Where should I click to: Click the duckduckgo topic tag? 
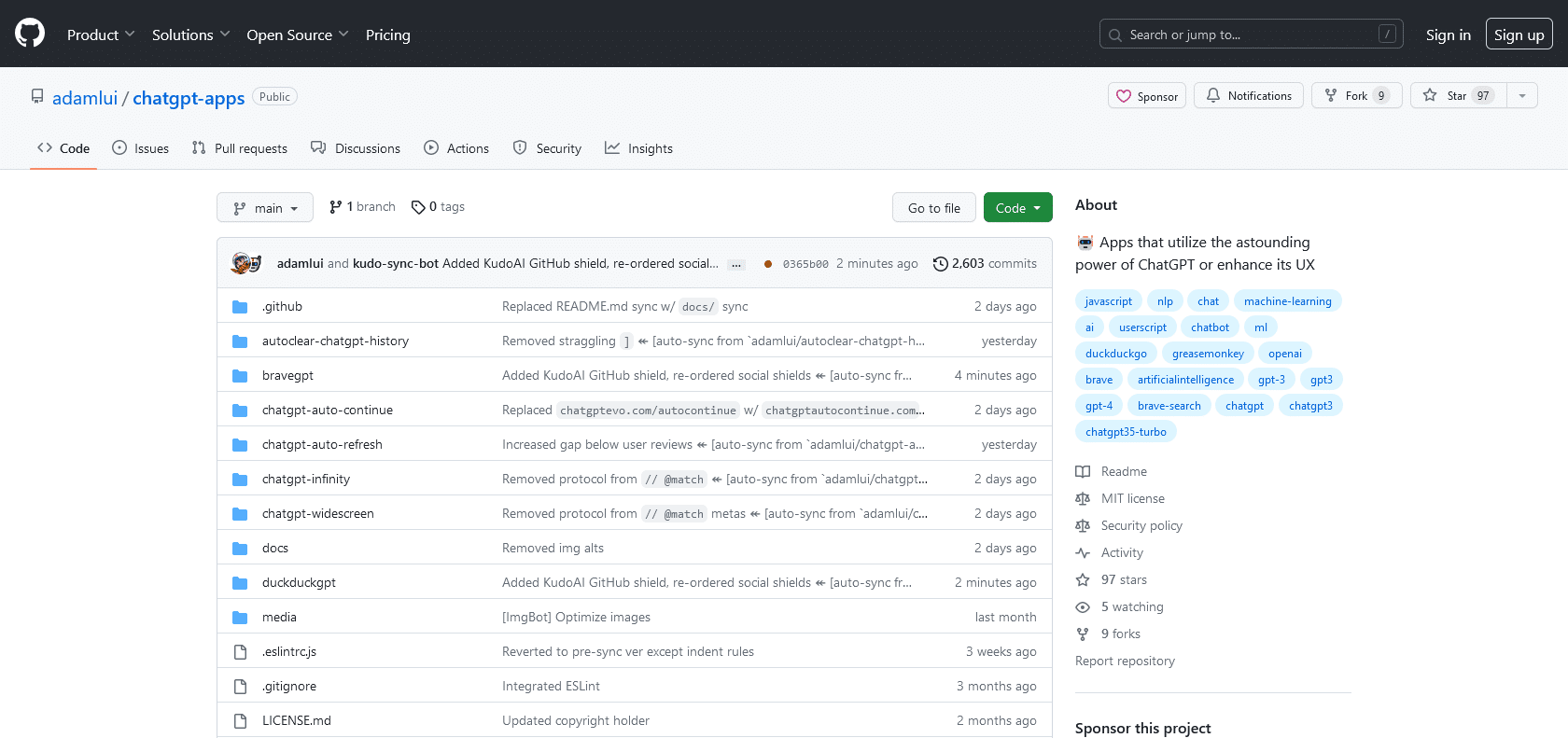[1115, 354]
